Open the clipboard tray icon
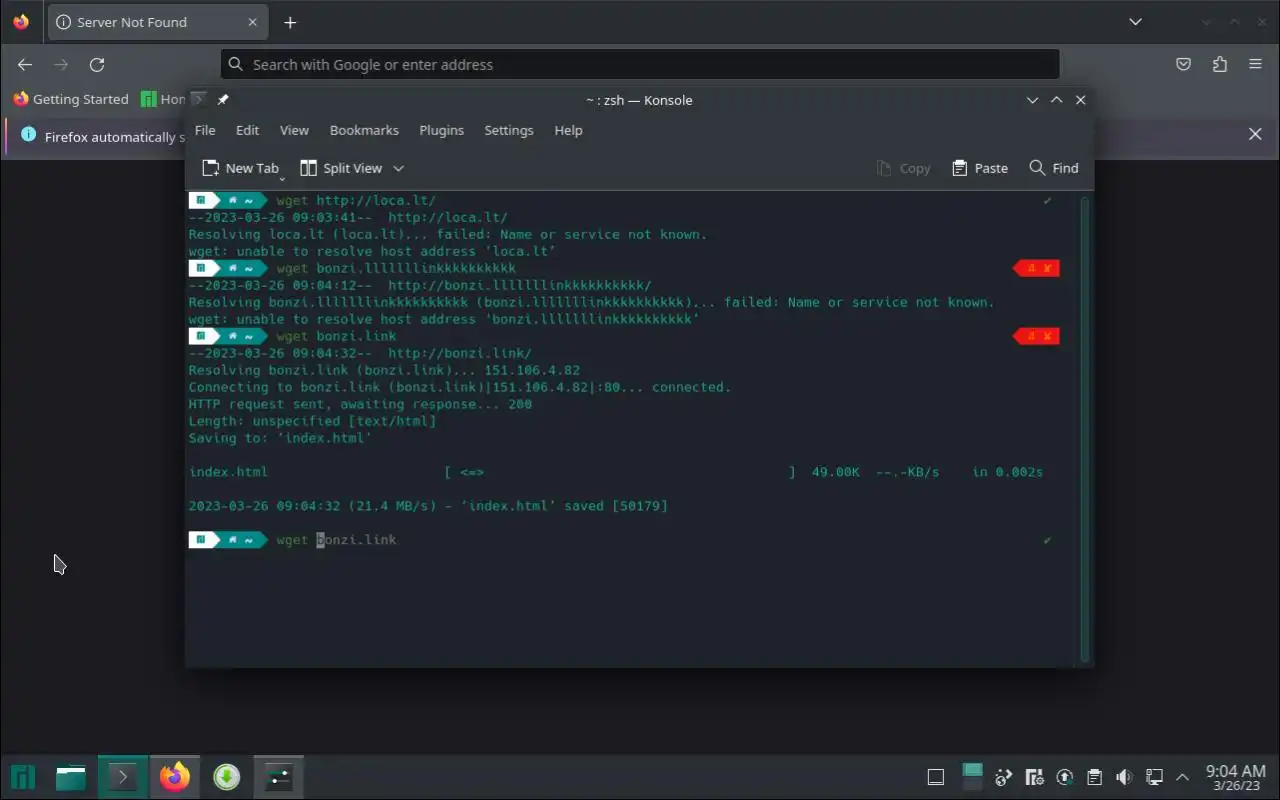 [1095, 777]
